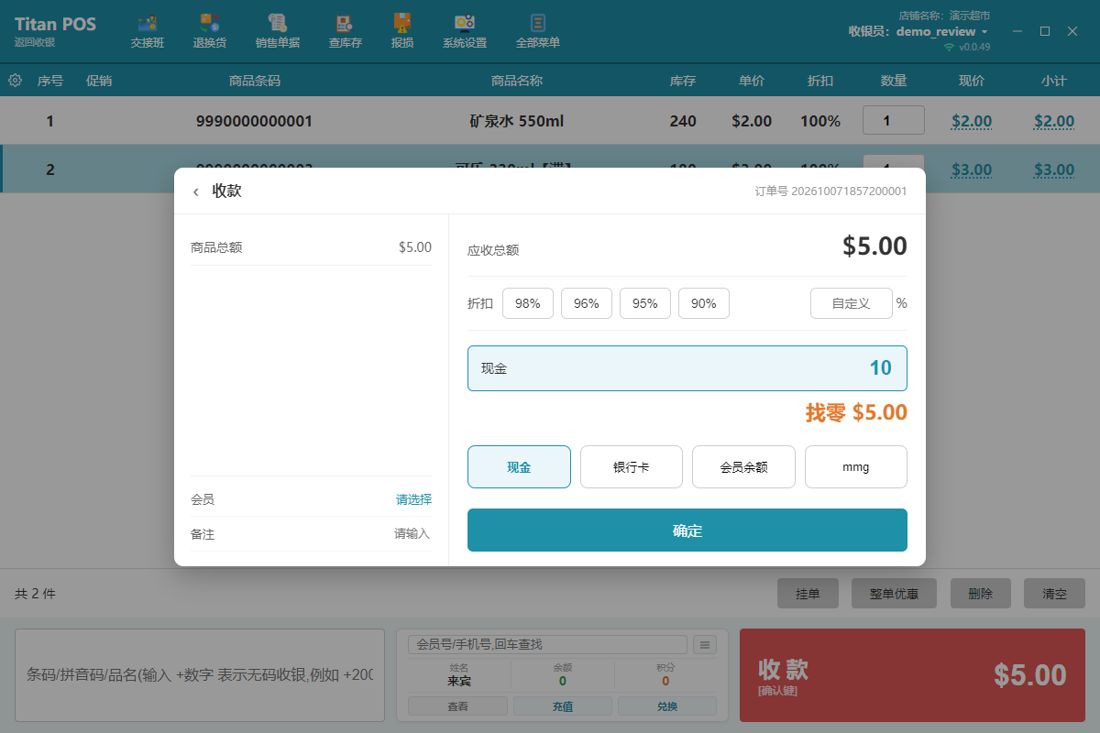Open the 系统设置 system settings icon
The height and width of the screenshot is (733, 1100).
coord(464,32)
